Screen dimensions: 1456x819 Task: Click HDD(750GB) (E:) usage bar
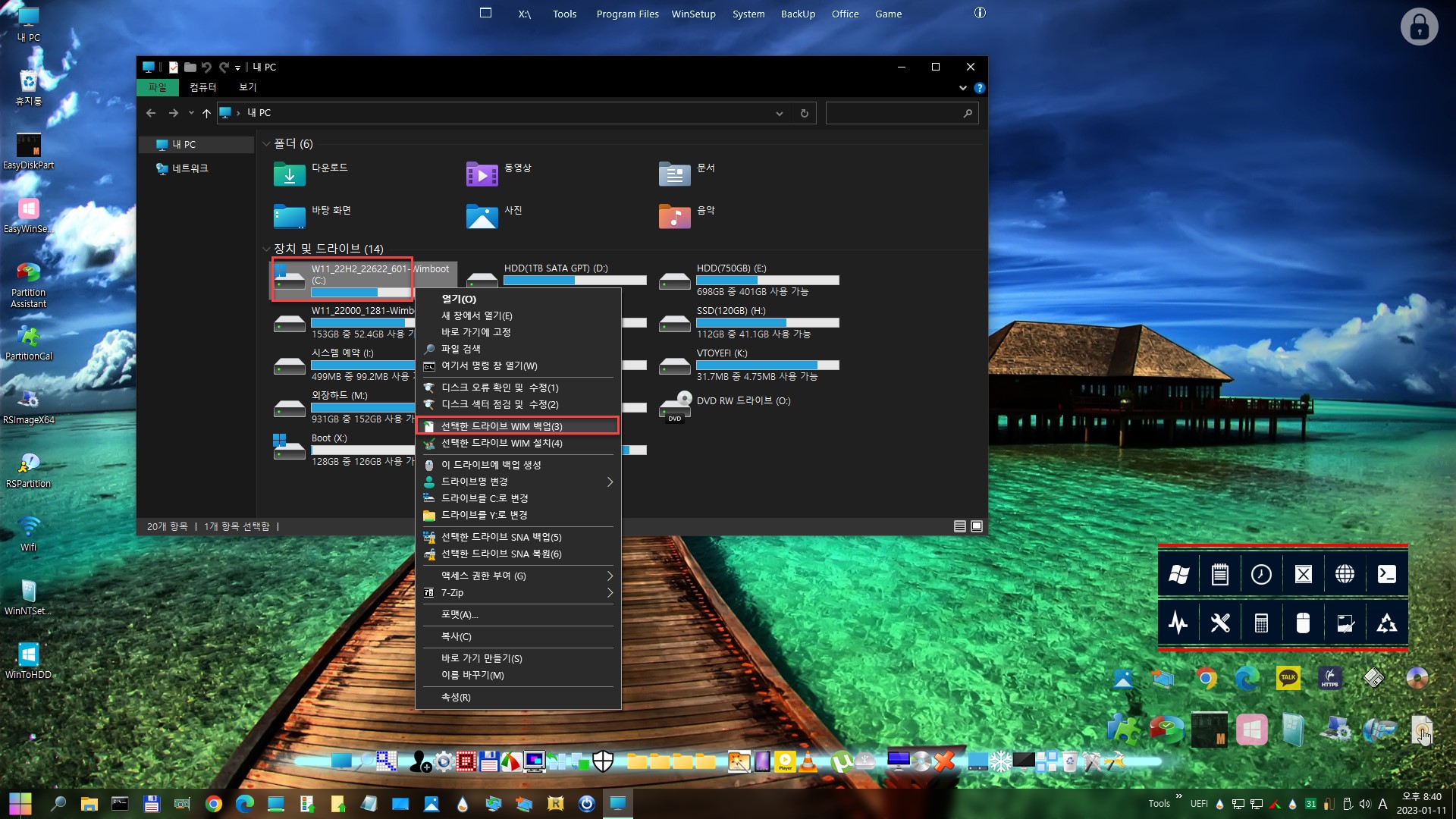click(767, 281)
